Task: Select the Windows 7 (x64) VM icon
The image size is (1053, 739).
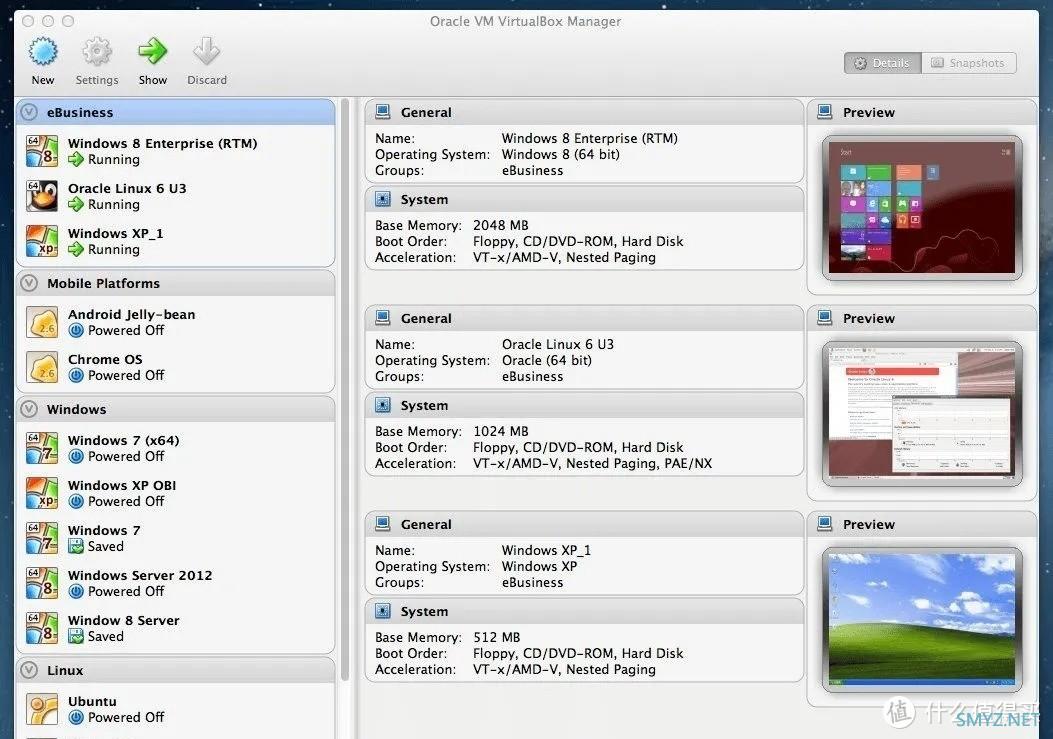Action: [42, 448]
